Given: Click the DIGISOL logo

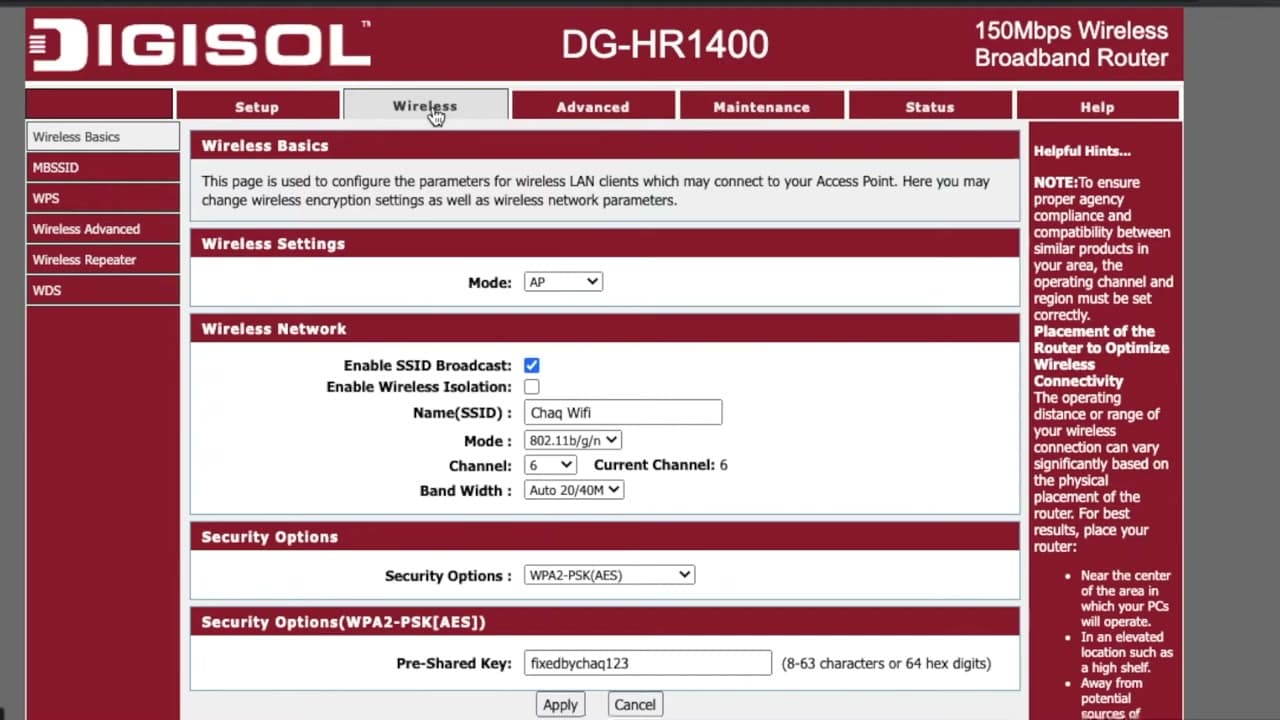Looking at the screenshot, I should 201,46.
